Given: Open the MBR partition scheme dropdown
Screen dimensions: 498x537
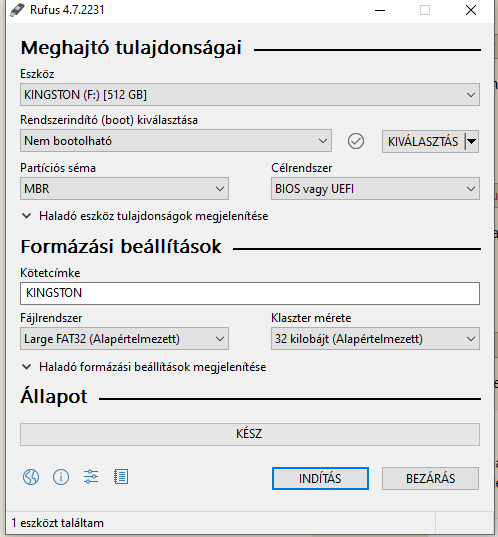Looking at the screenshot, I should click(124, 189).
